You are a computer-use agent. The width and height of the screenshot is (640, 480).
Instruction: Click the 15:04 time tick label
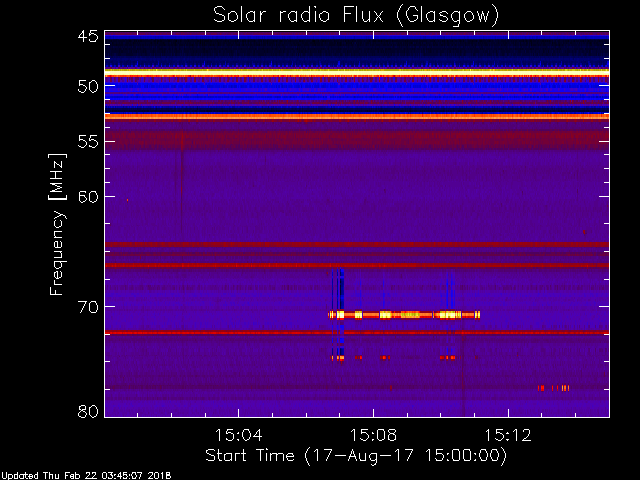238,435
